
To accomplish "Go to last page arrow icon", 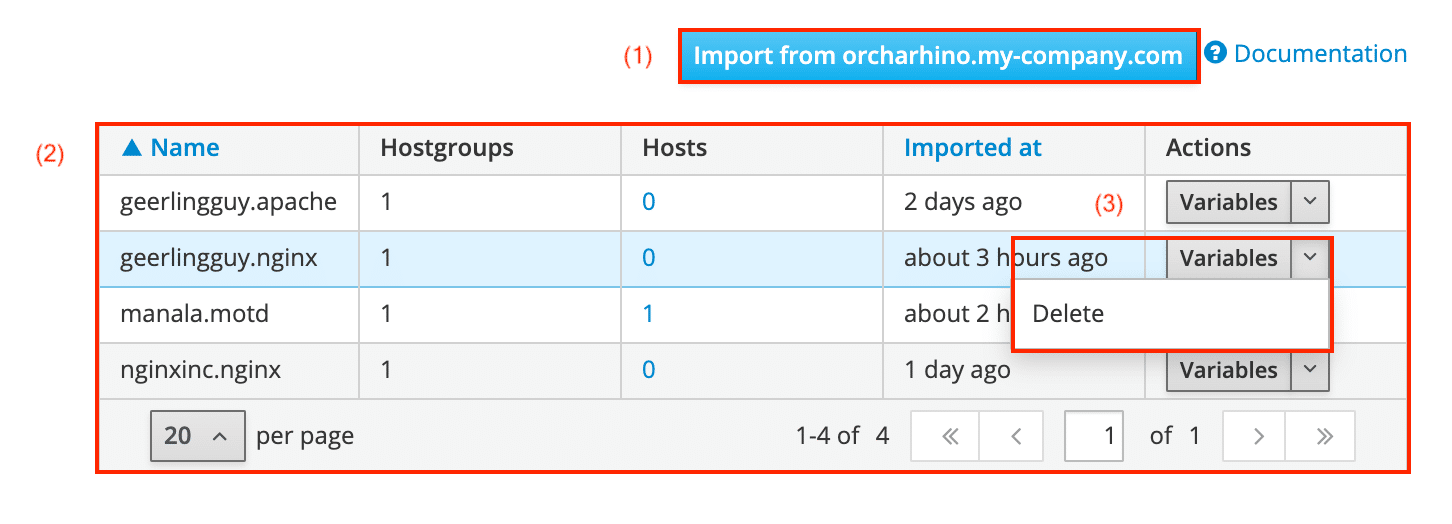I will (1321, 436).
